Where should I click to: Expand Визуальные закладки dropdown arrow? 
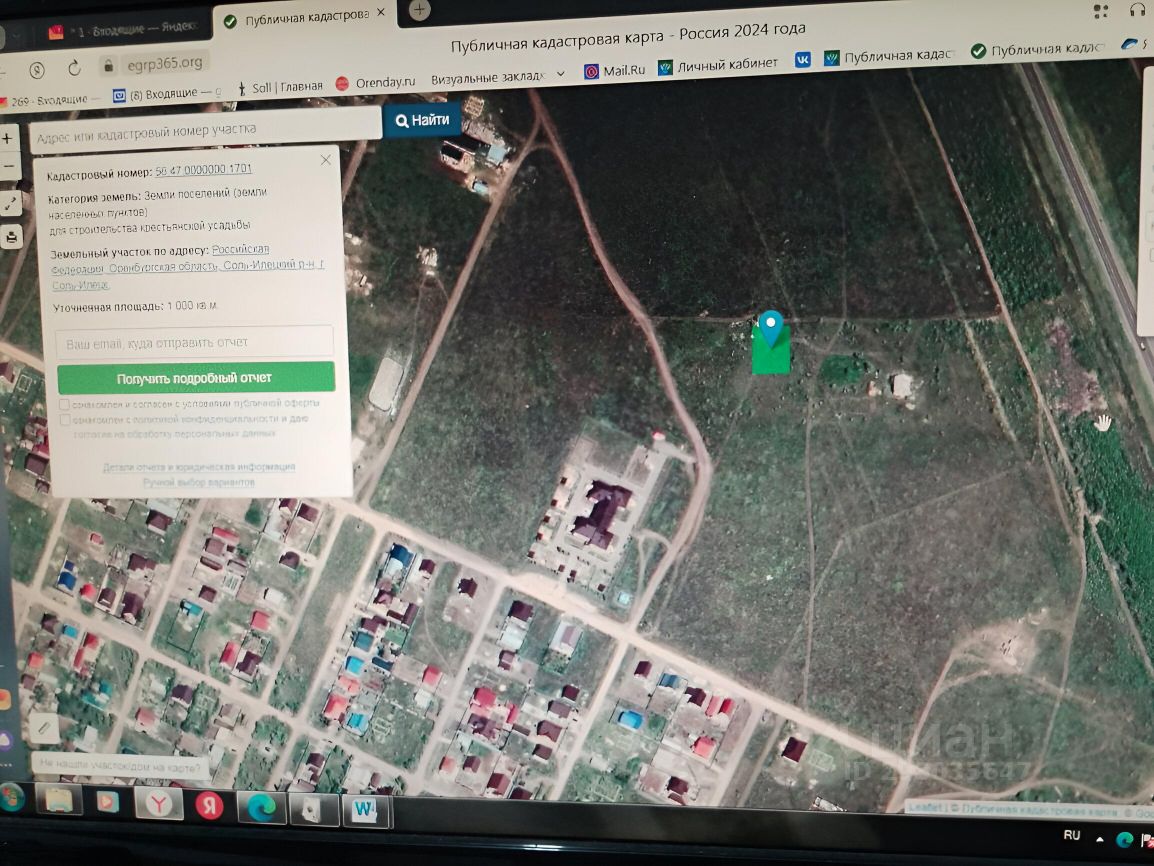coord(561,74)
